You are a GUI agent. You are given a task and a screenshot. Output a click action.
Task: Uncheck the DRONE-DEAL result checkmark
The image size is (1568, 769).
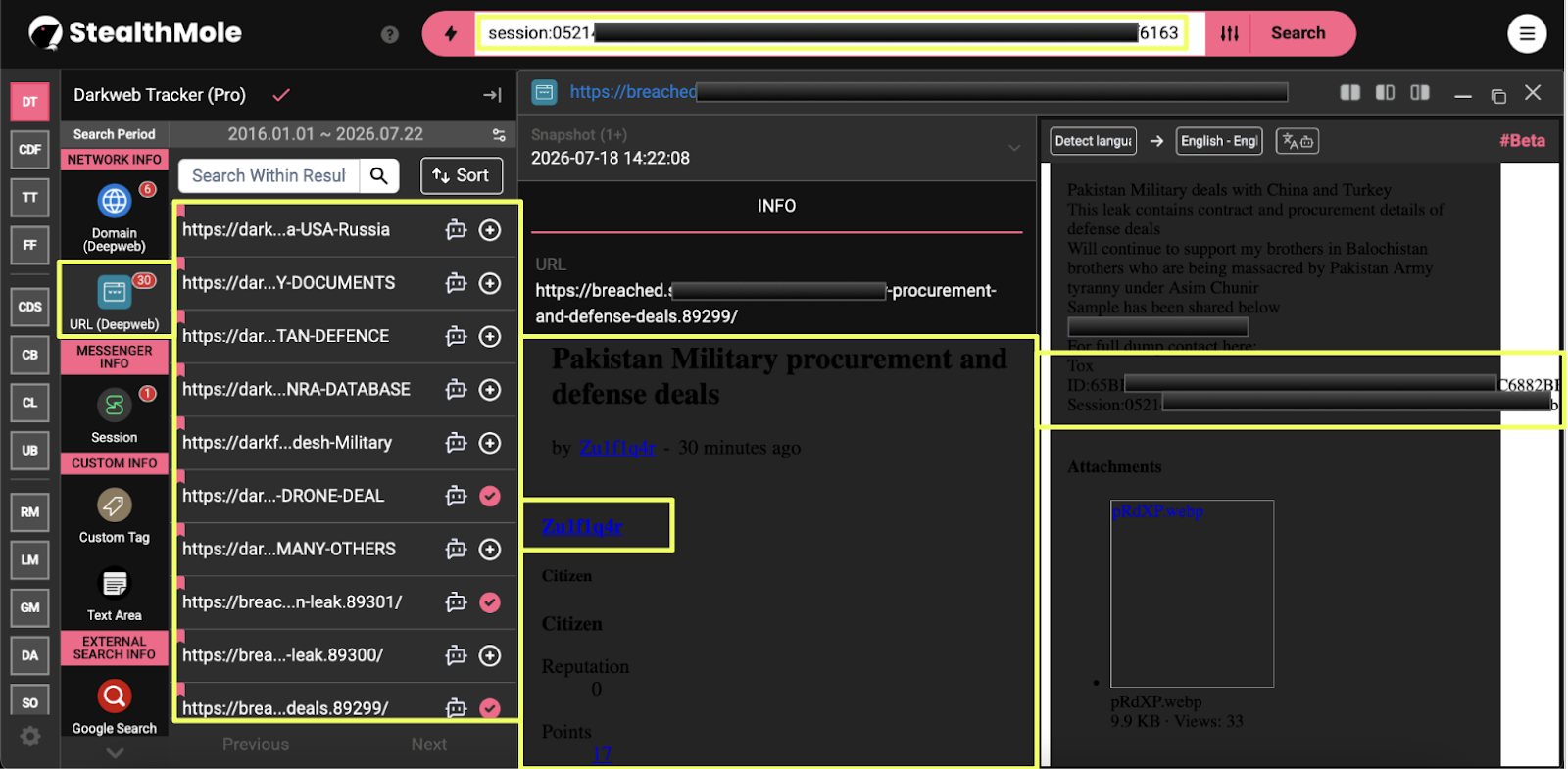490,496
